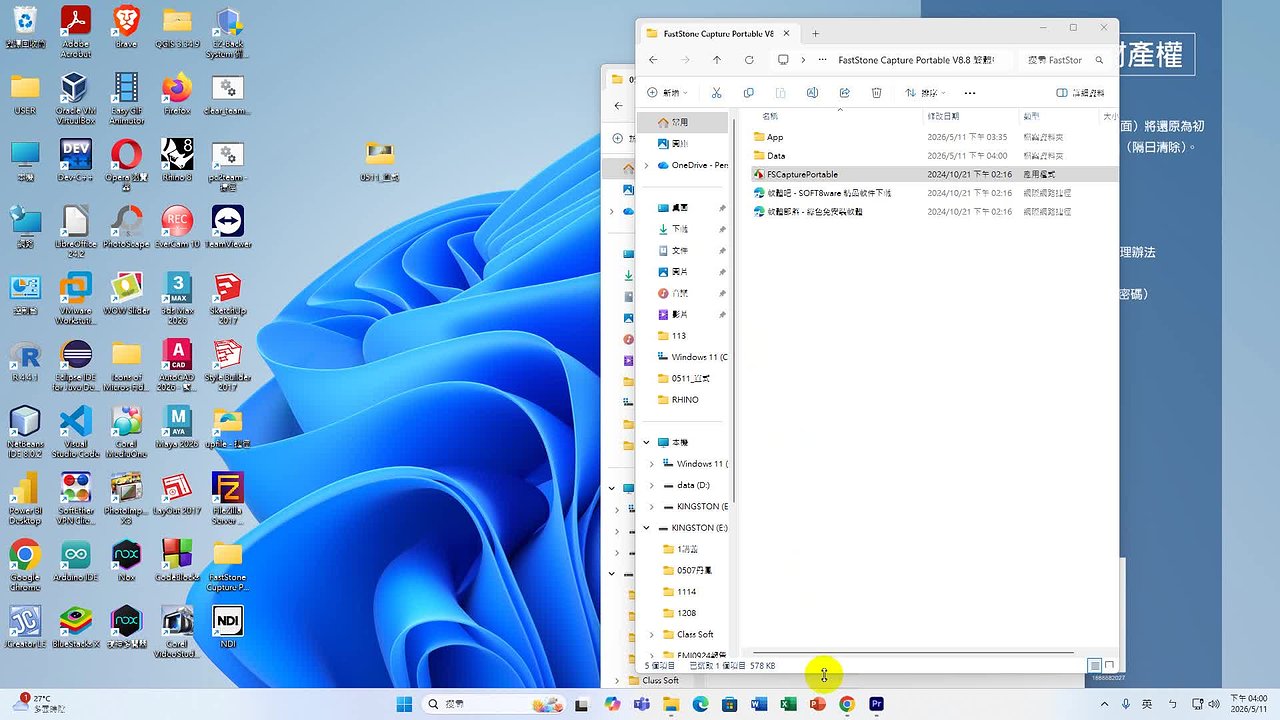Refresh the FastStone Capture folder view
This screenshot has width=1280, height=720.
click(749, 60)
